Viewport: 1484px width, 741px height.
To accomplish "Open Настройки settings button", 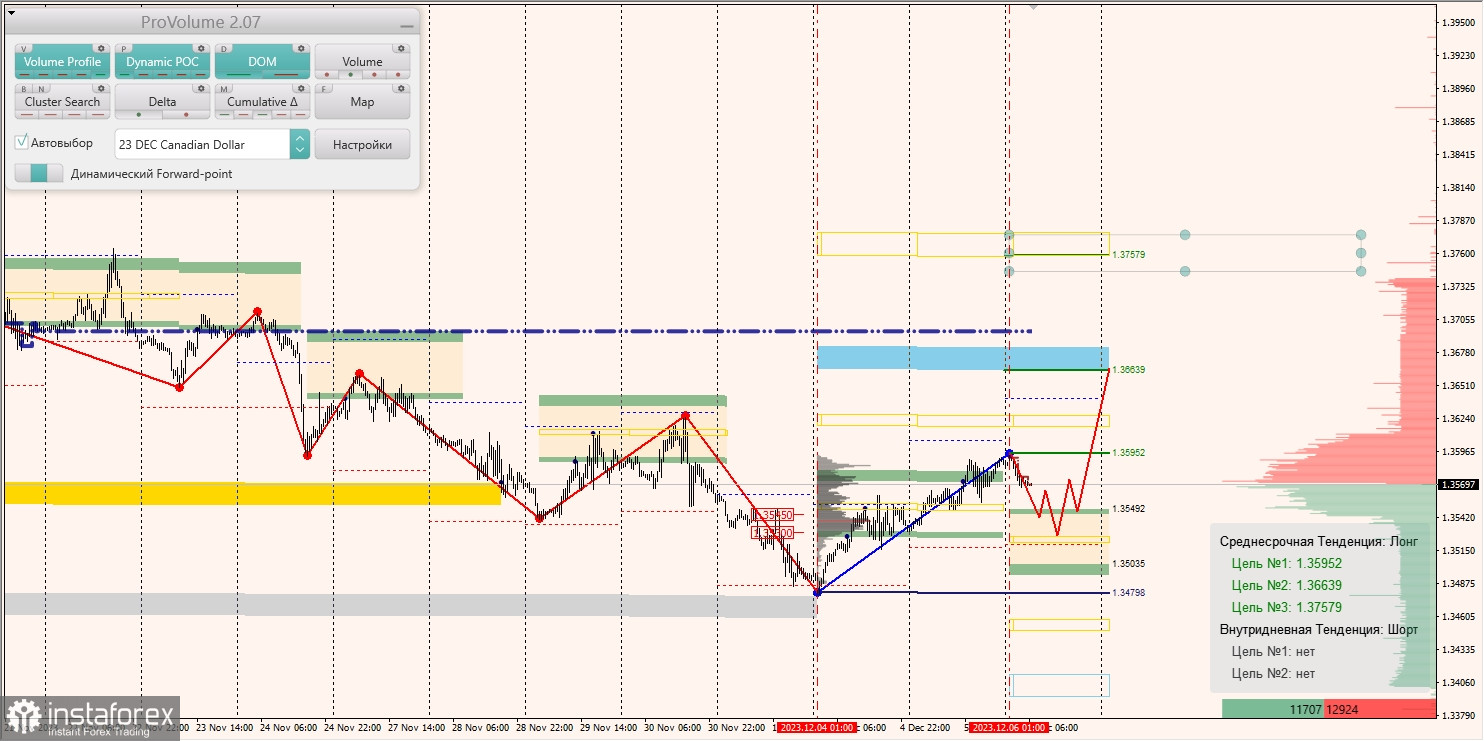I will click(362, 144).
